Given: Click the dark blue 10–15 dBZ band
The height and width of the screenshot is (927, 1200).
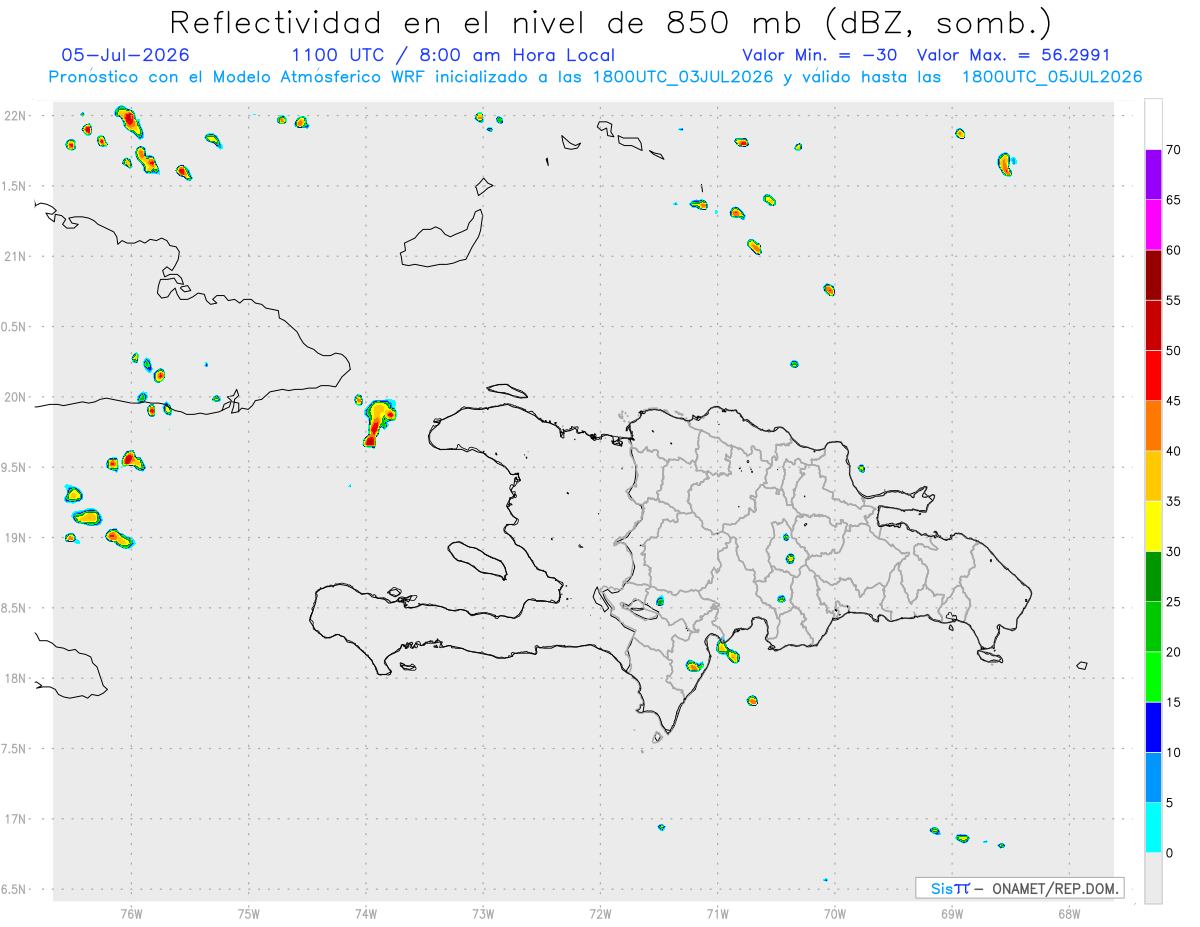Looking at the screenshot, I should click(x=1153, y=727).
